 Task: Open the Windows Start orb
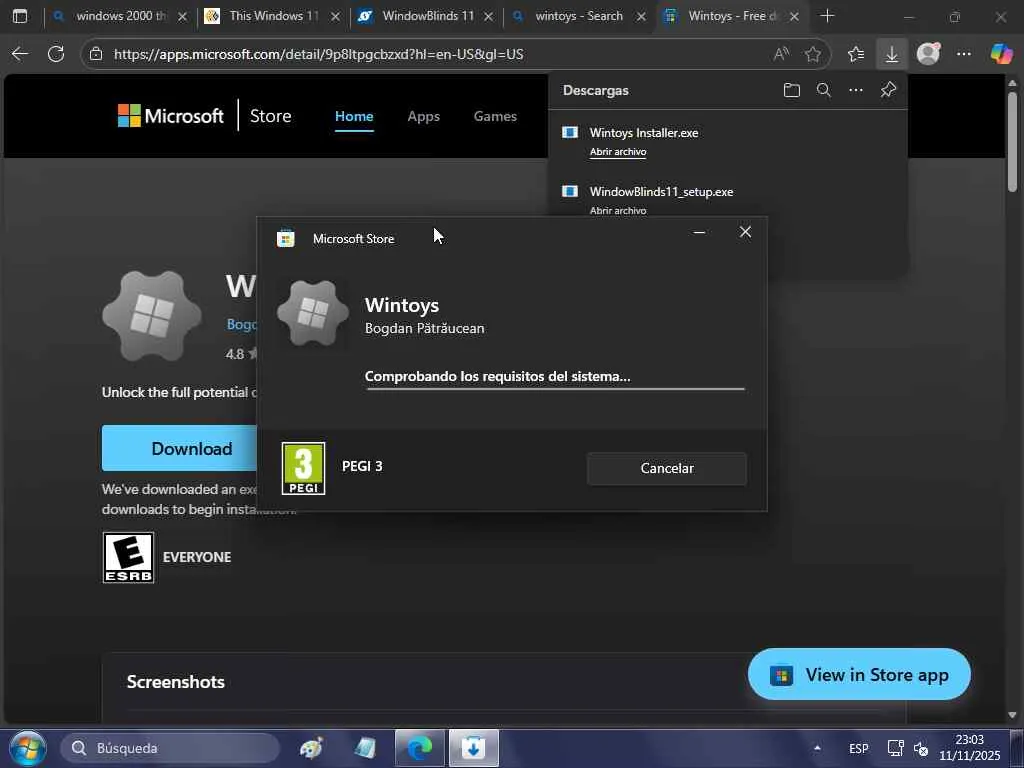click(x=27, y=748)
